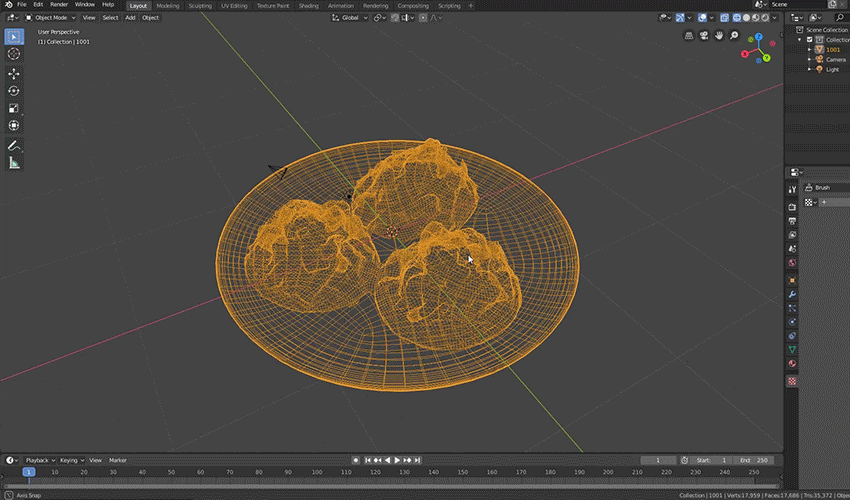Choose the Annotate pencil tool

14,145
